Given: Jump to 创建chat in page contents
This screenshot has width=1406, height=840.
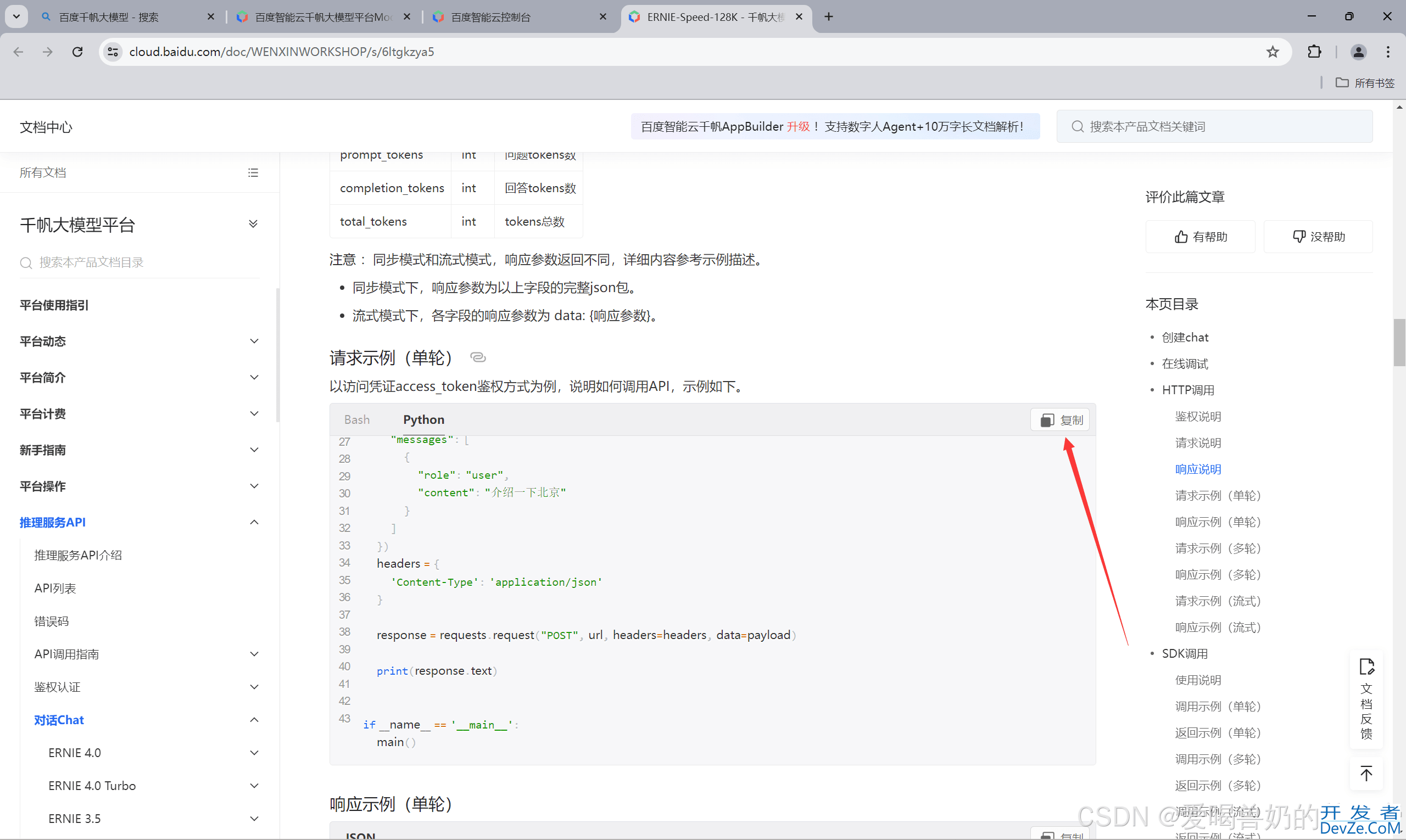Looking at the screenshot, I should 1185,337.
